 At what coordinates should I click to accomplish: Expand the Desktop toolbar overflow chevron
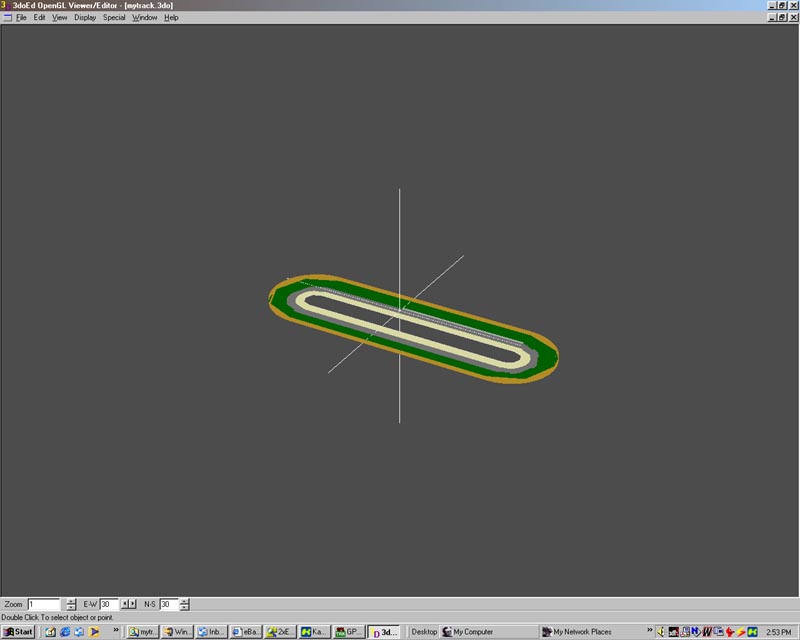(x=649, y=630)
